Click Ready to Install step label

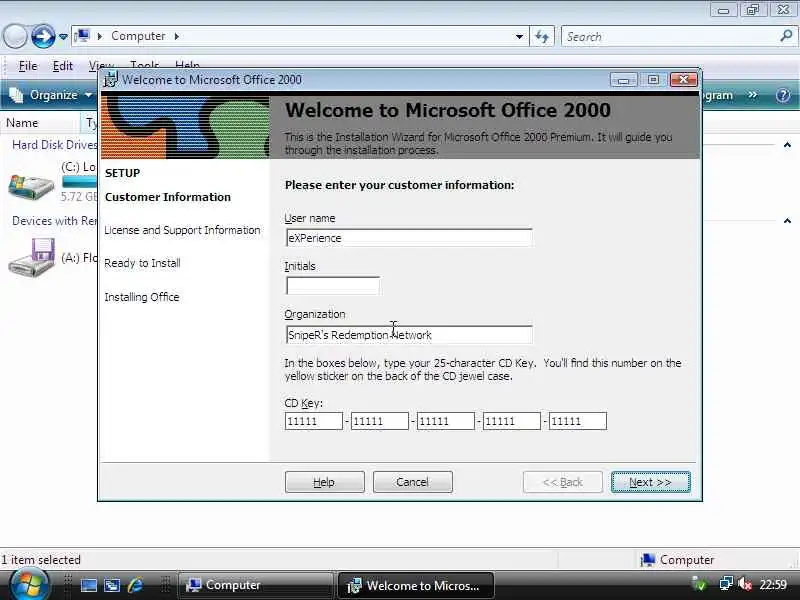pyautogui.click(x=142, y=263)
